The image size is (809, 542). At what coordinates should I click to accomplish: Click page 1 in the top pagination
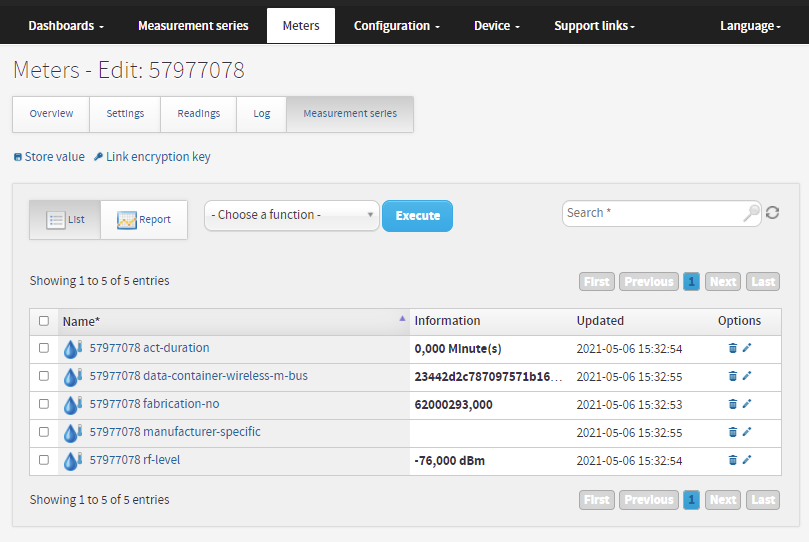click(x=691, y=282)
